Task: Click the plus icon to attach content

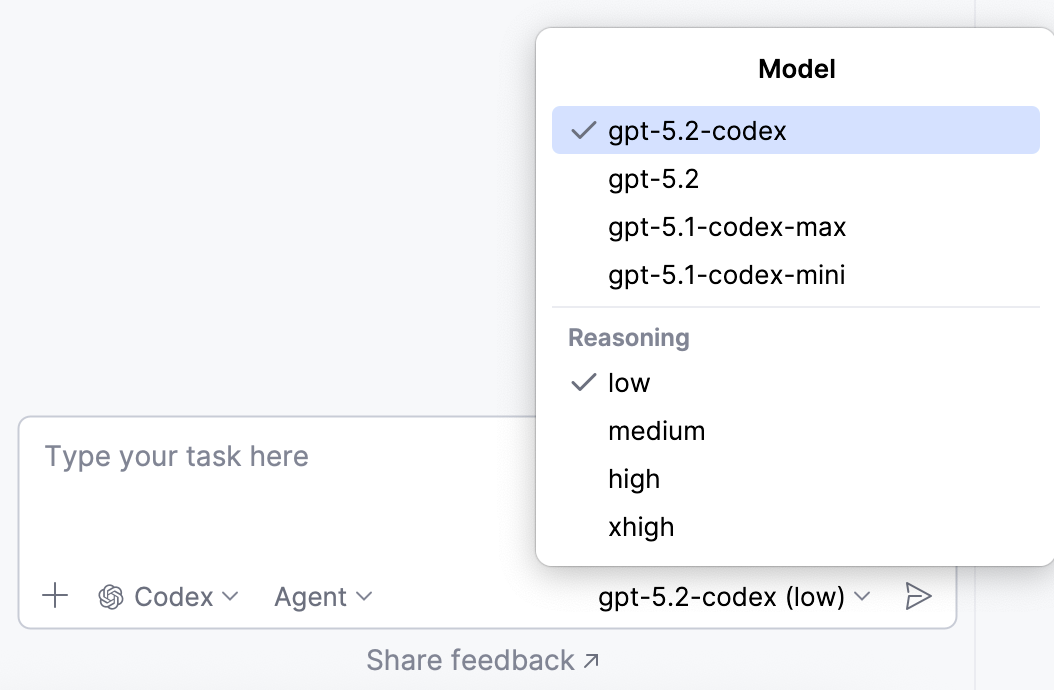Action: pos(55,596)
